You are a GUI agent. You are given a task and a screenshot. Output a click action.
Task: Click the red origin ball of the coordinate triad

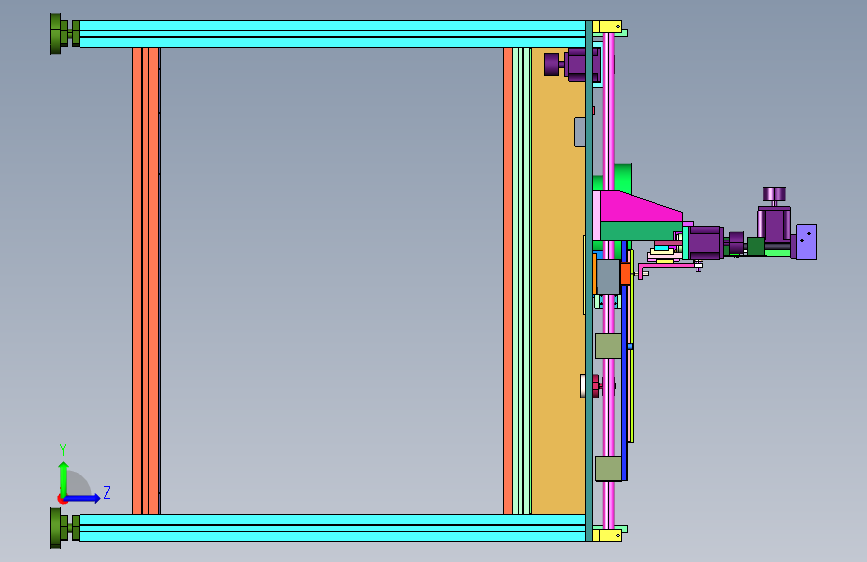point(62,499)
